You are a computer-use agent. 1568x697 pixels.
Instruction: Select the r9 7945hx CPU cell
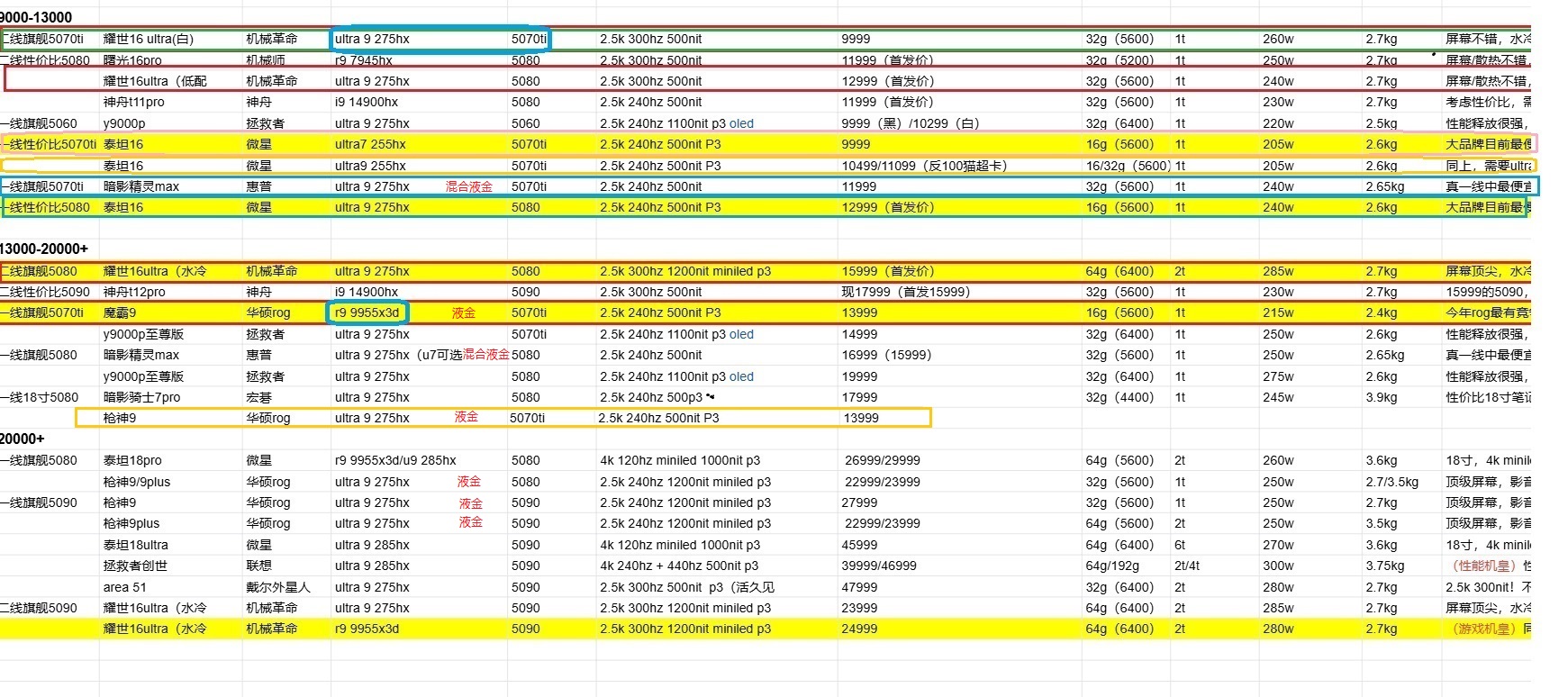[x=363, y=60]
